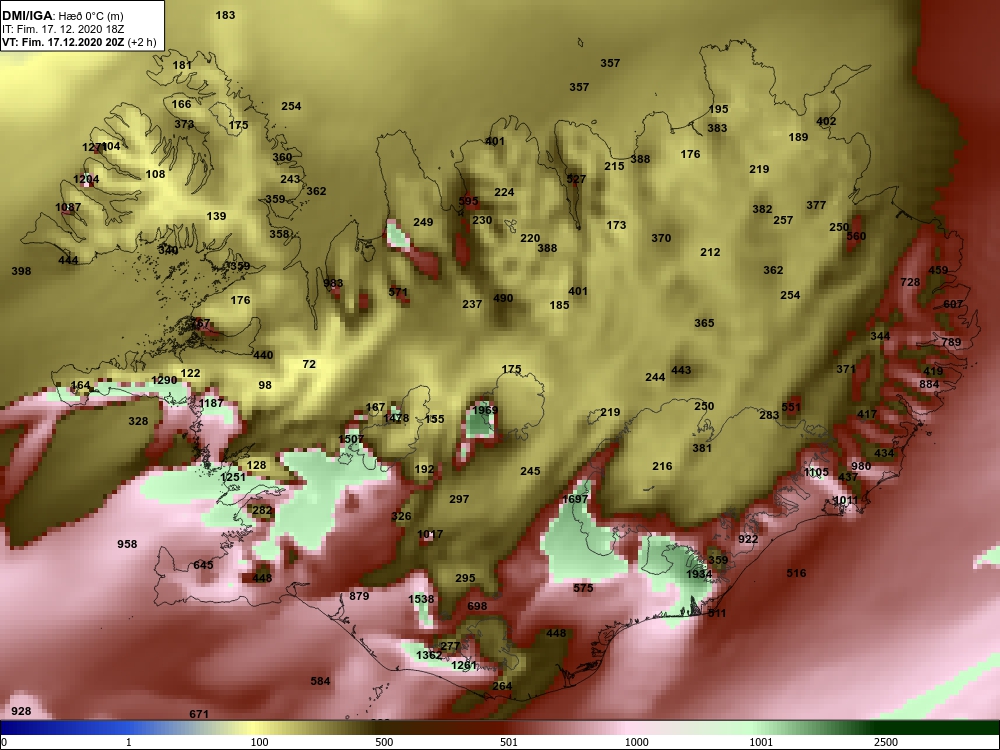Click the 1969 height value
This screenshot has height=750, width=1000.
[485, 410]
